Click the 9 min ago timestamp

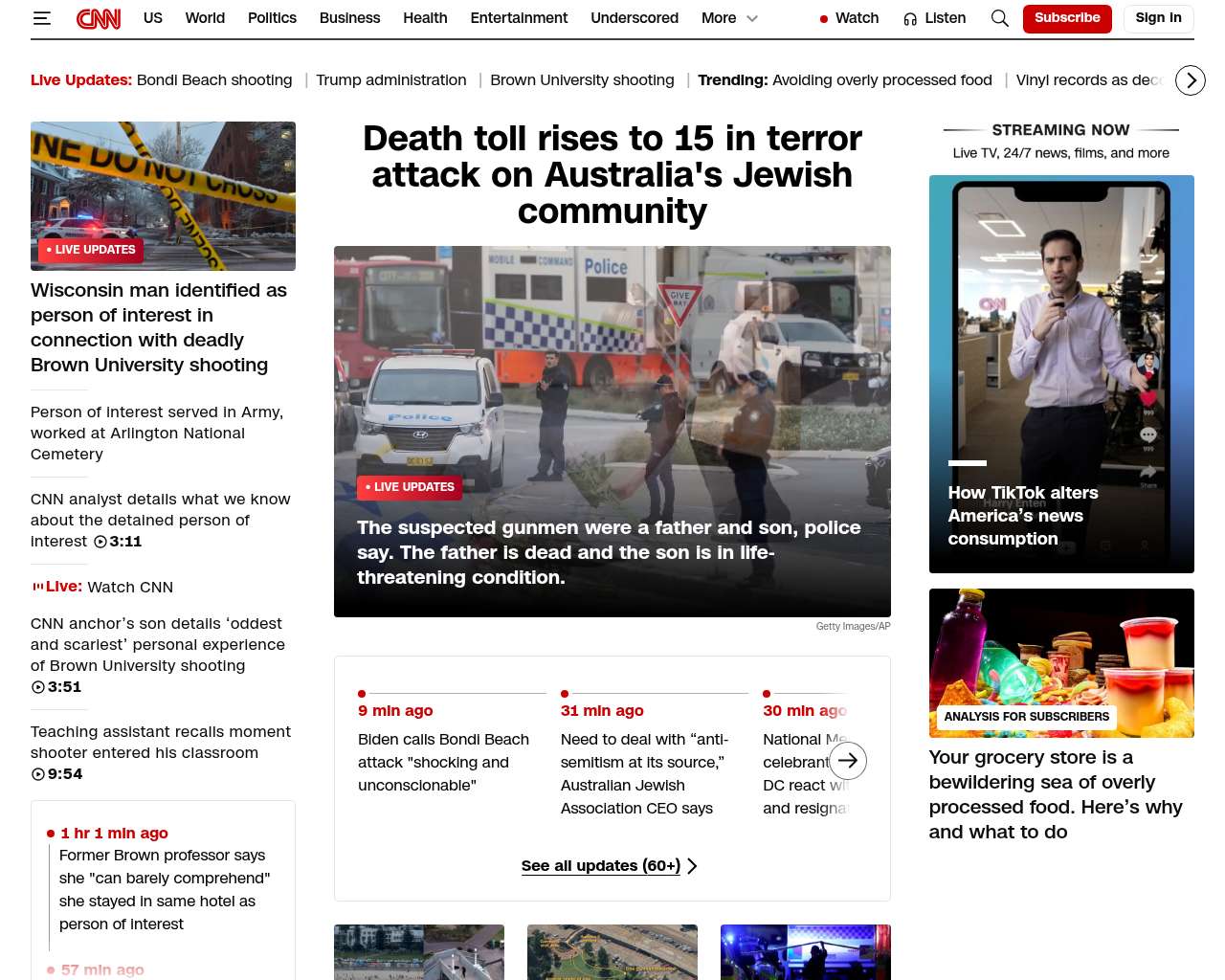click(395, 711)
